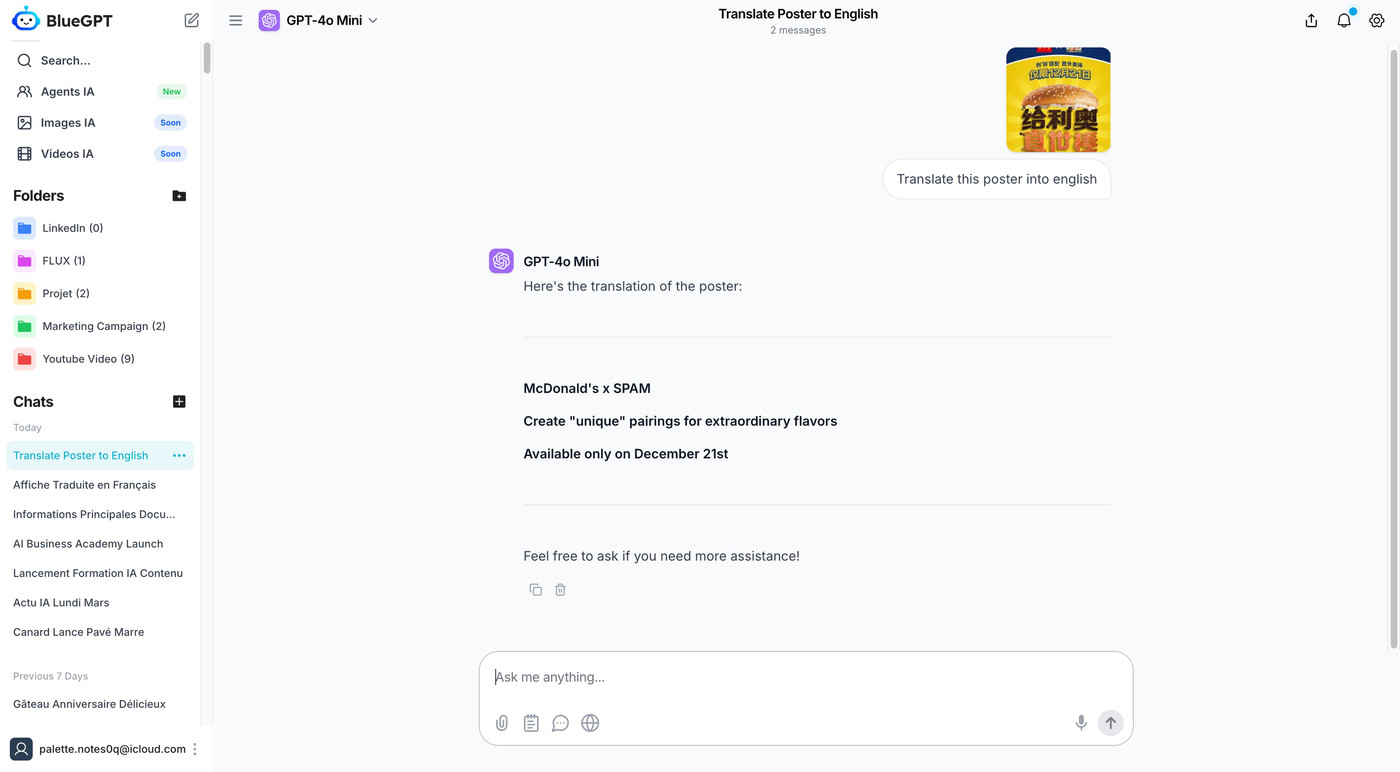1400x772 pixels.
Task: Start a new chat with compose icon
Action: [192, 20]
